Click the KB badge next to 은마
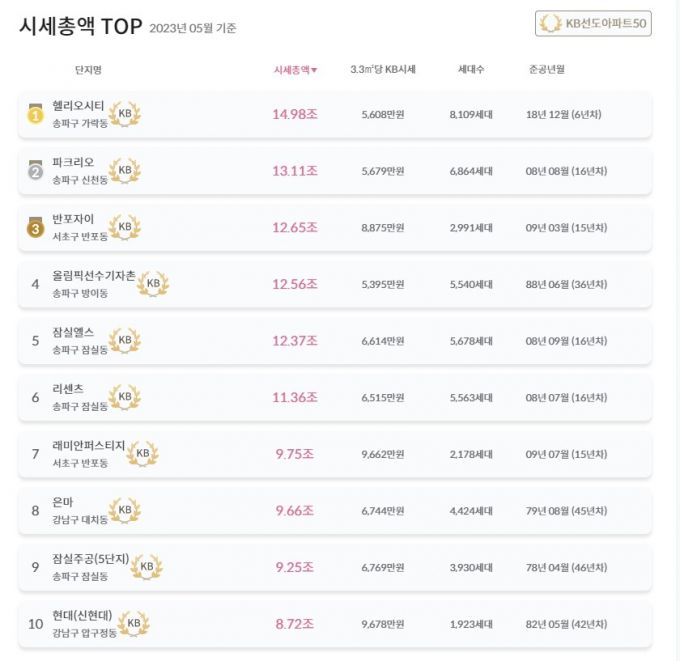 [125, 510]
